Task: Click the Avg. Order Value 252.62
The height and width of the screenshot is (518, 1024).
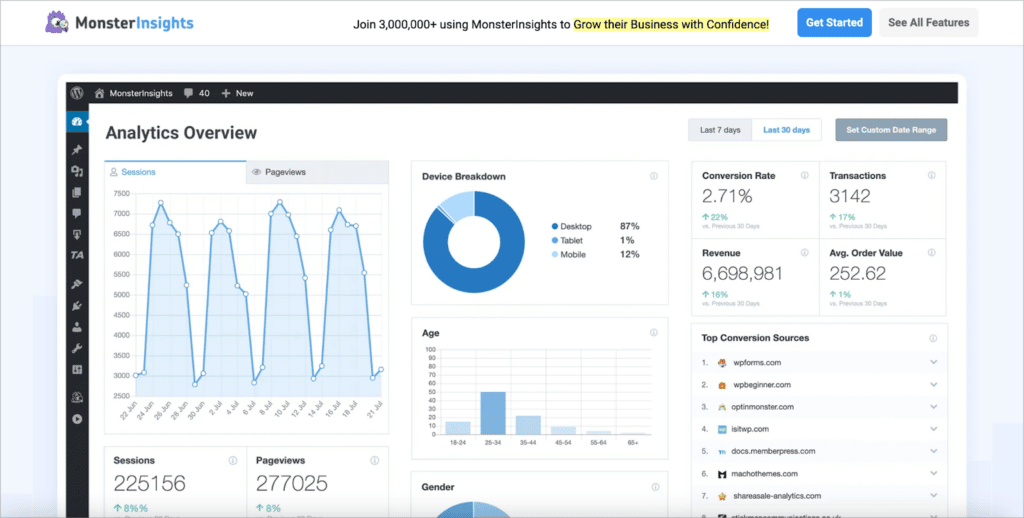Action: pyautogui.click(x=857, y=273)
